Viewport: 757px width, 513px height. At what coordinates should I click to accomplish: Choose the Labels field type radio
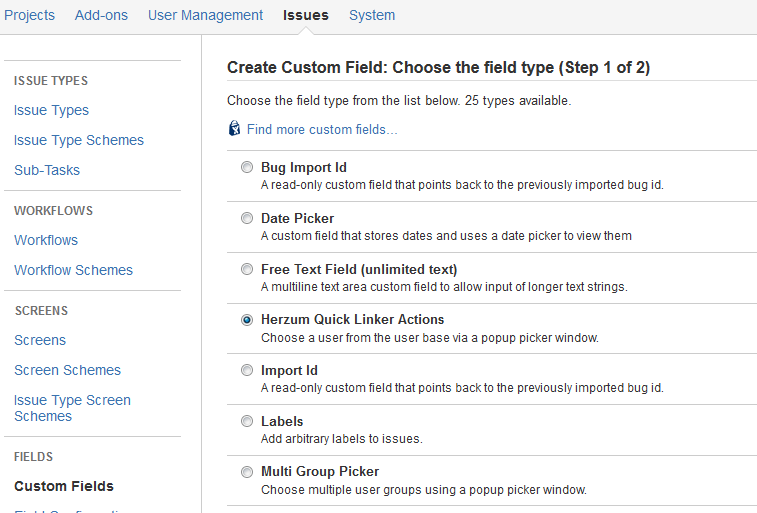[x=247, y=421]
